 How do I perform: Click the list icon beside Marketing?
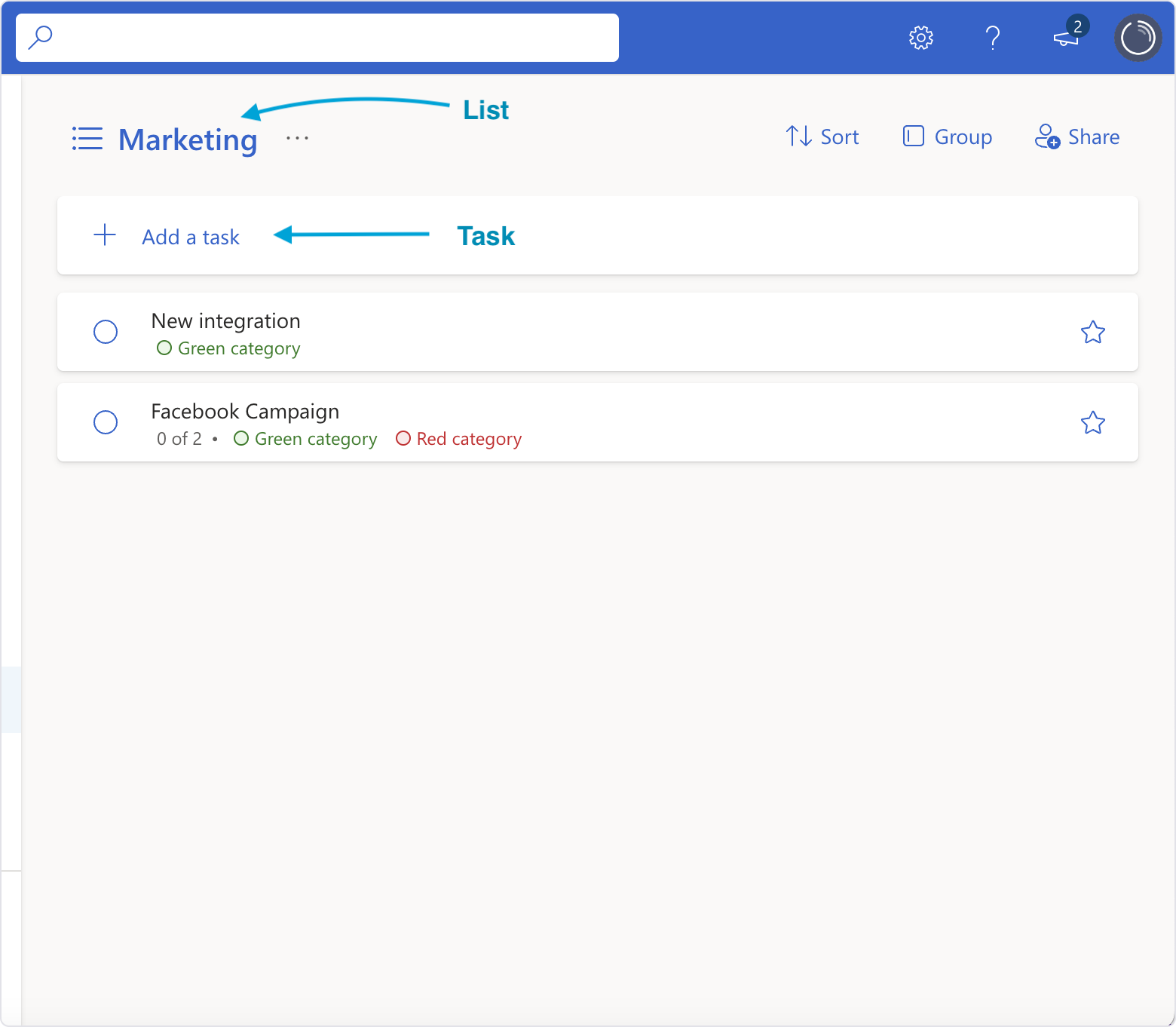[x=87, y=139]
